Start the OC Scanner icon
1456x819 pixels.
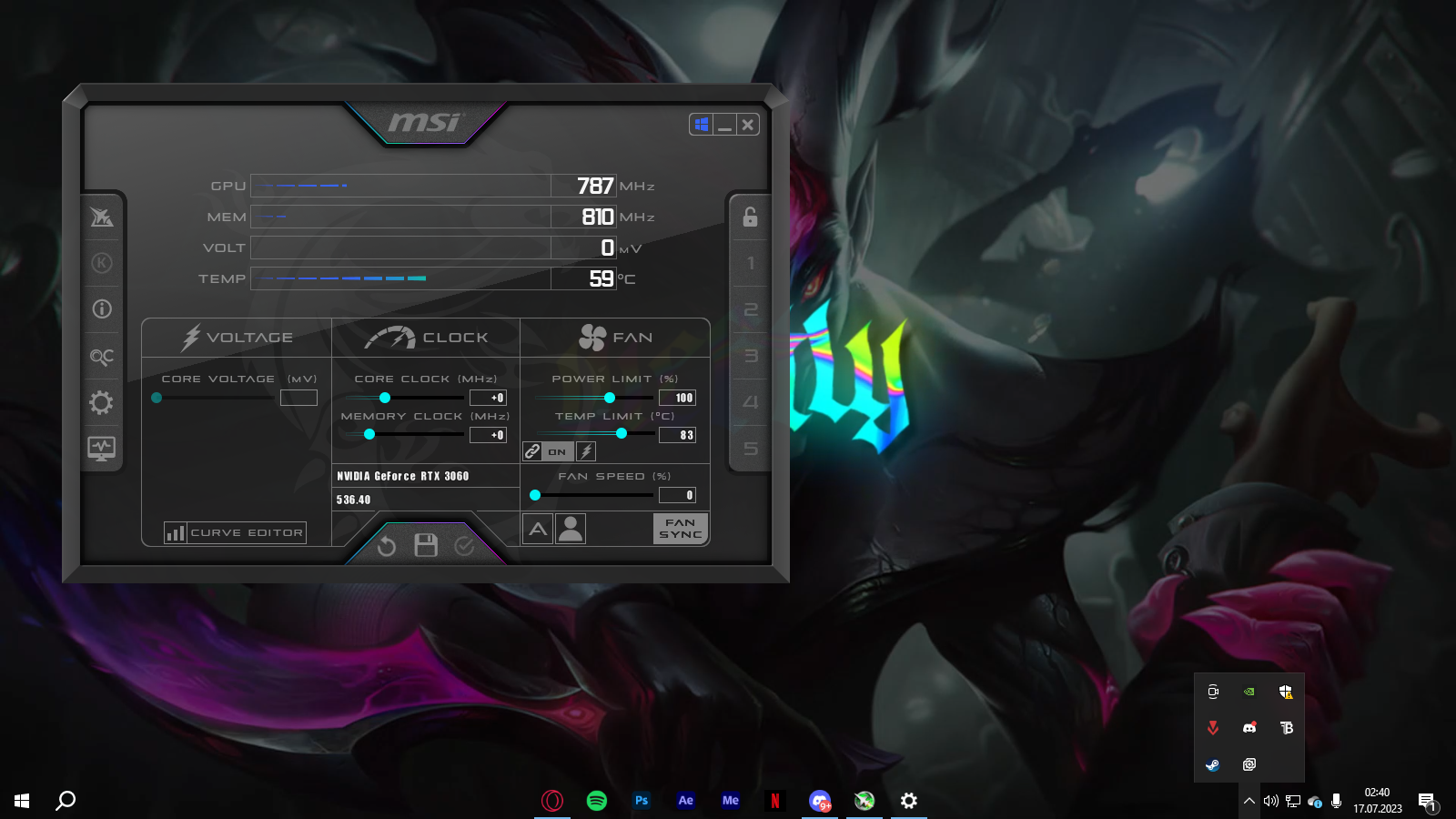coord(101,356)
